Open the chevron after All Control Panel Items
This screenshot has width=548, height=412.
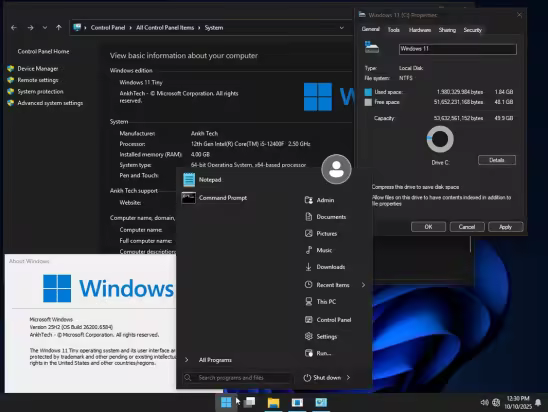tap(199, 28)
